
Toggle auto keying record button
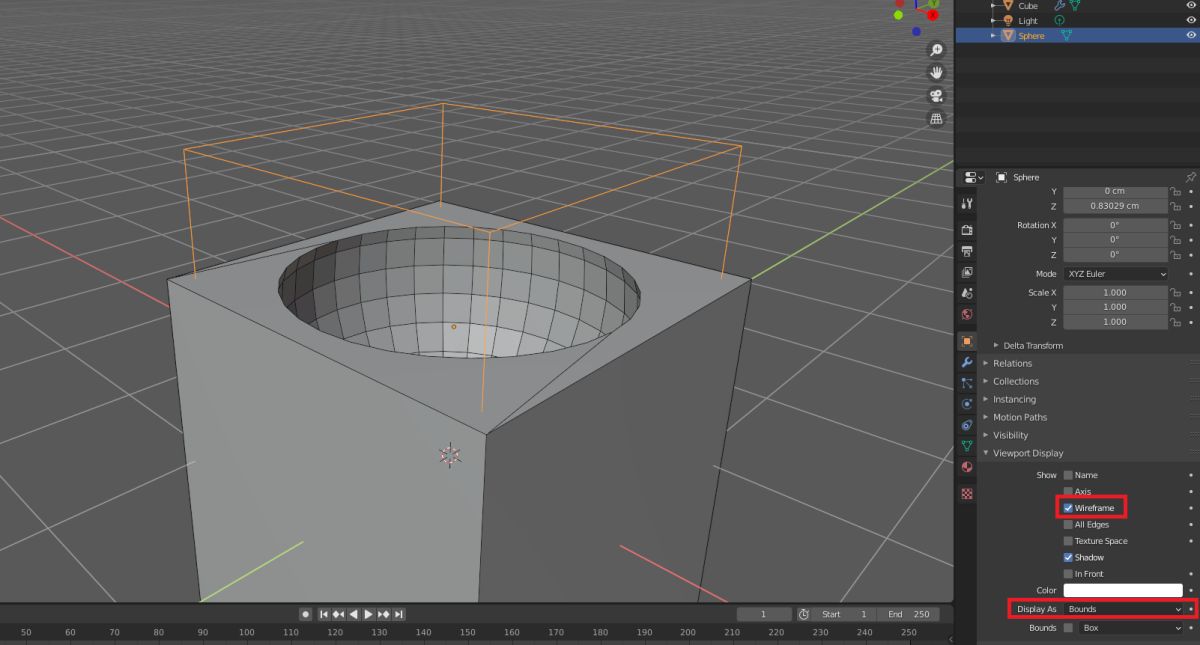306,614
